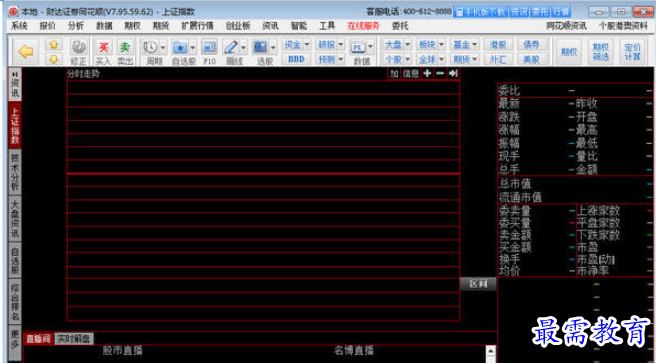Click the up arrow navigation icon
The height and width of the screenshot is (363, 656).
point(54,45)
